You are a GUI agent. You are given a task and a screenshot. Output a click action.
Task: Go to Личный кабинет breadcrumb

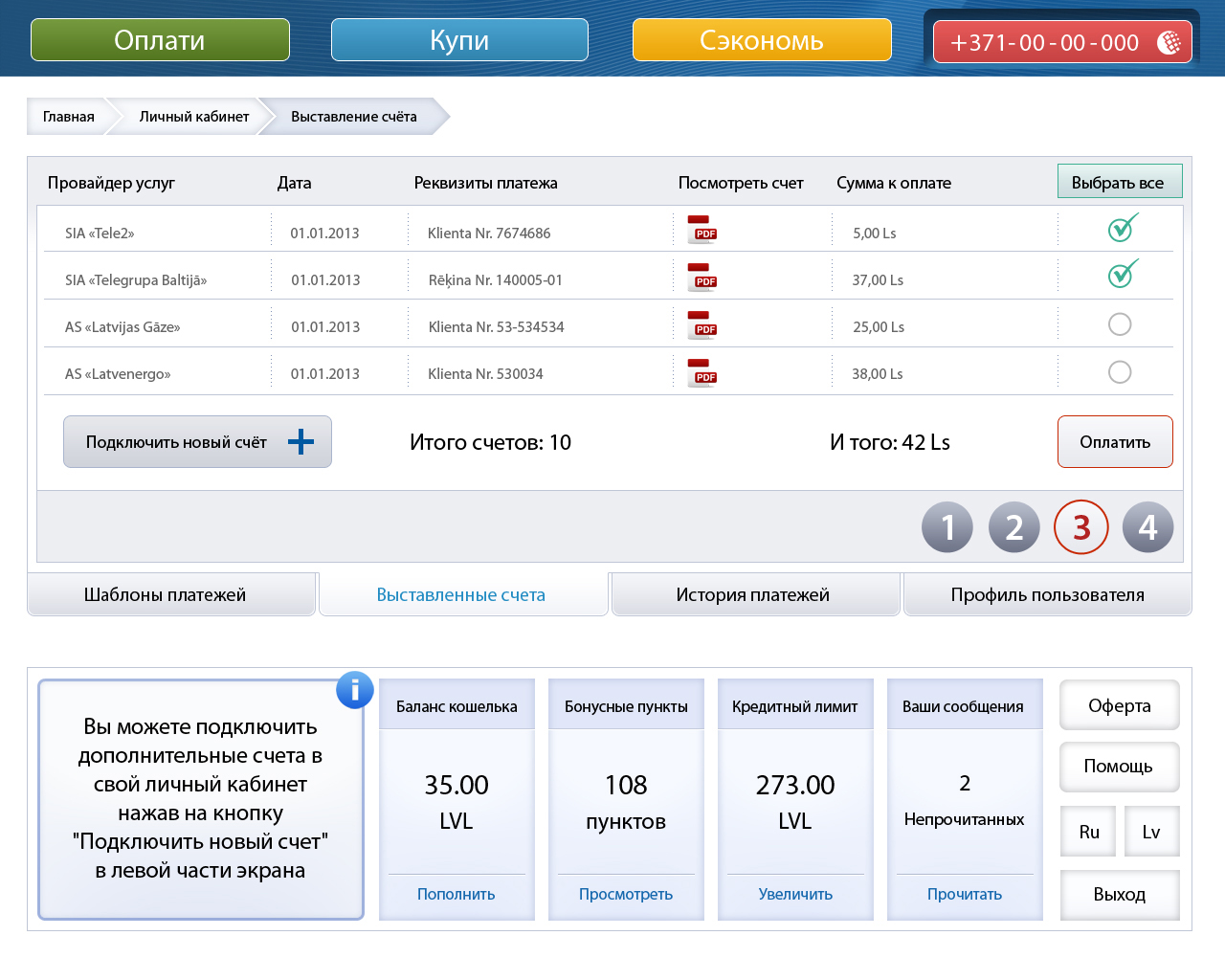(194, 117)
